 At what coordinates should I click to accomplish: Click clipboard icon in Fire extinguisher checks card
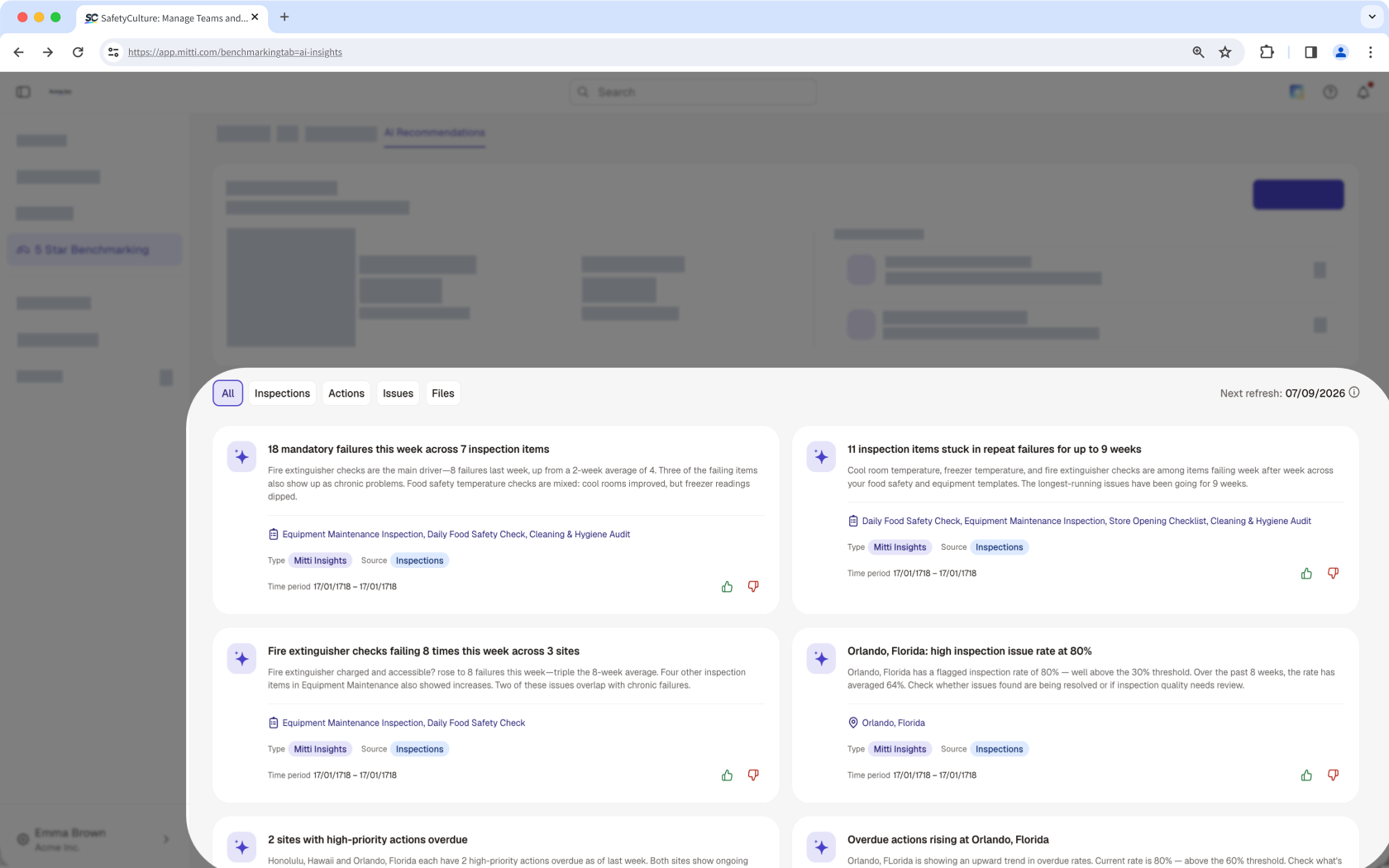tap(273, 723)
